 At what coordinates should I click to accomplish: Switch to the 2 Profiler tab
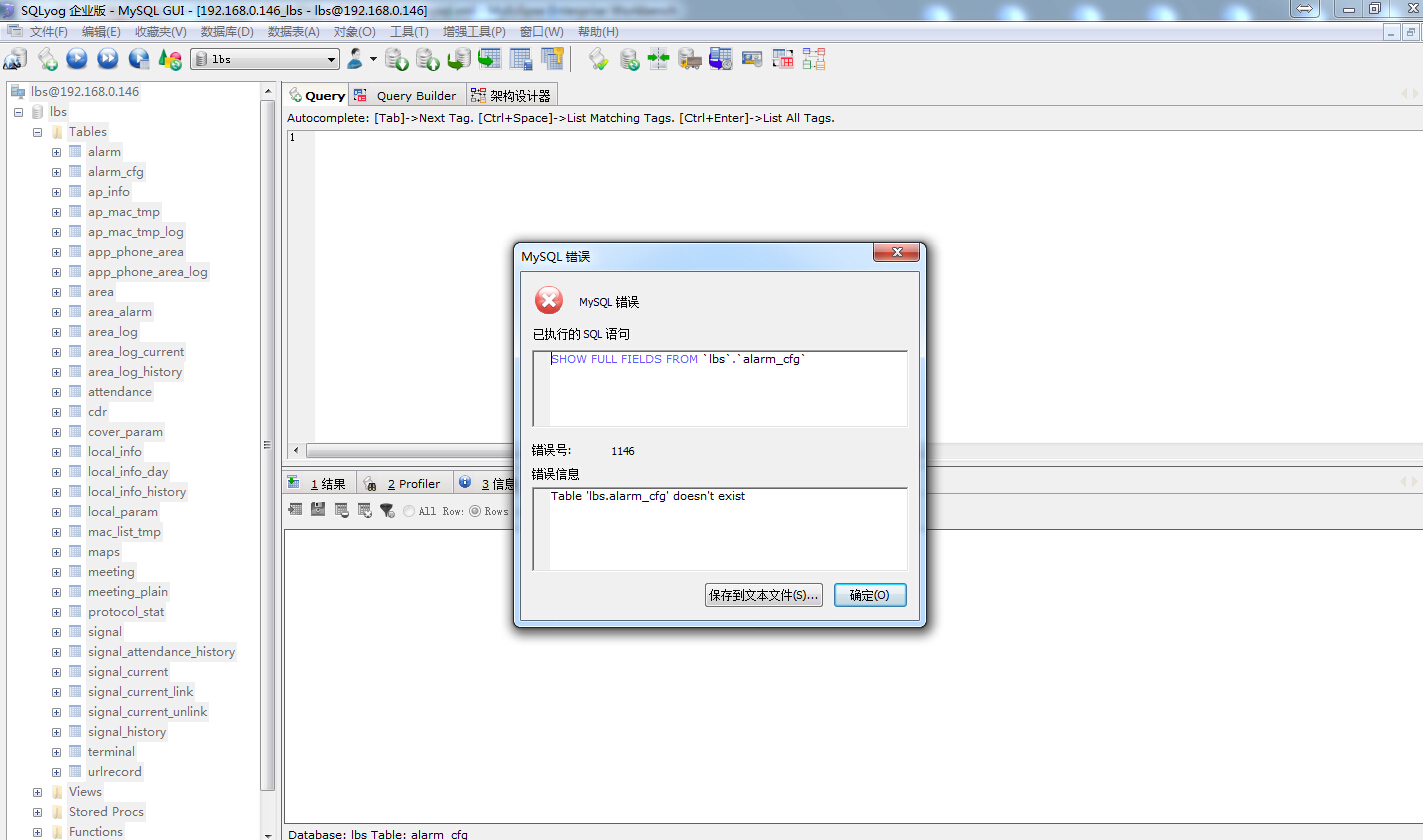pyautogui.click(x=404, y=484)
